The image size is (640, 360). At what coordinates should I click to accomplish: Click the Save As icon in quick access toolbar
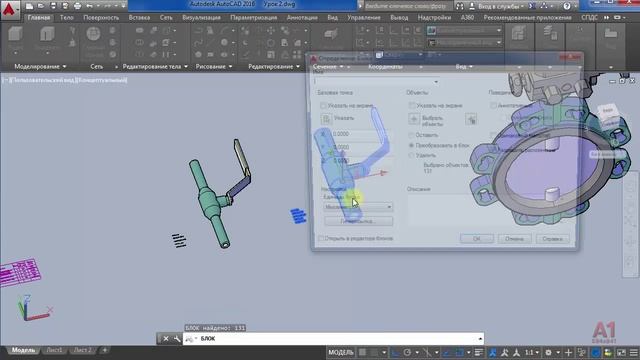pos(65,6)
